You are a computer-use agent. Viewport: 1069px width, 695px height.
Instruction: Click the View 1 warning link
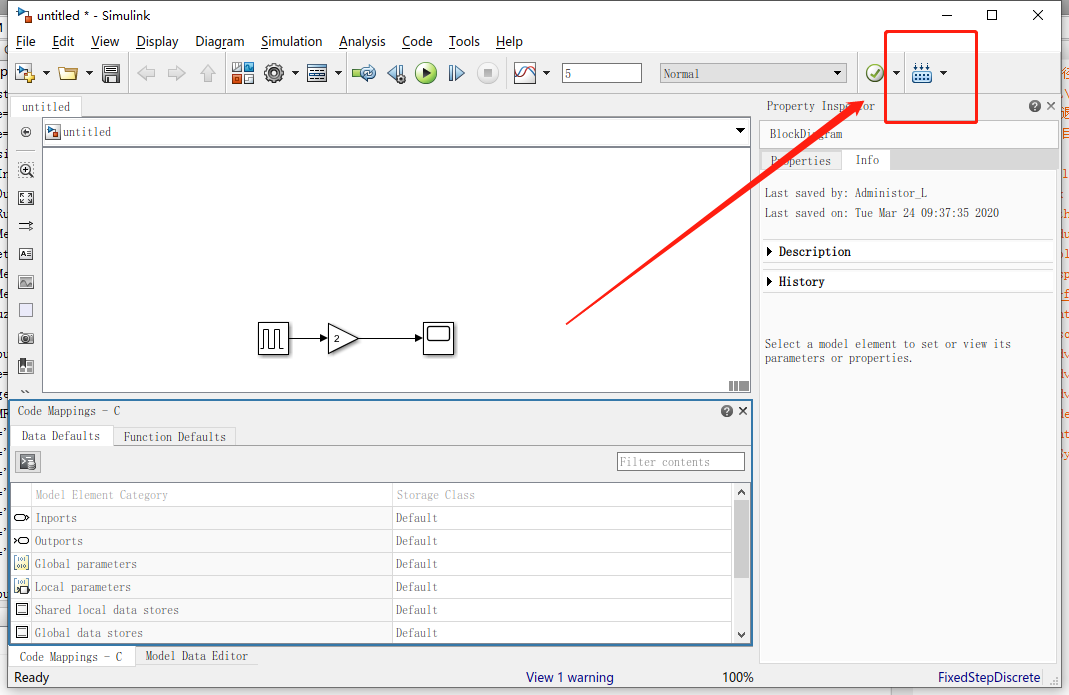click(x=570, y=677)
